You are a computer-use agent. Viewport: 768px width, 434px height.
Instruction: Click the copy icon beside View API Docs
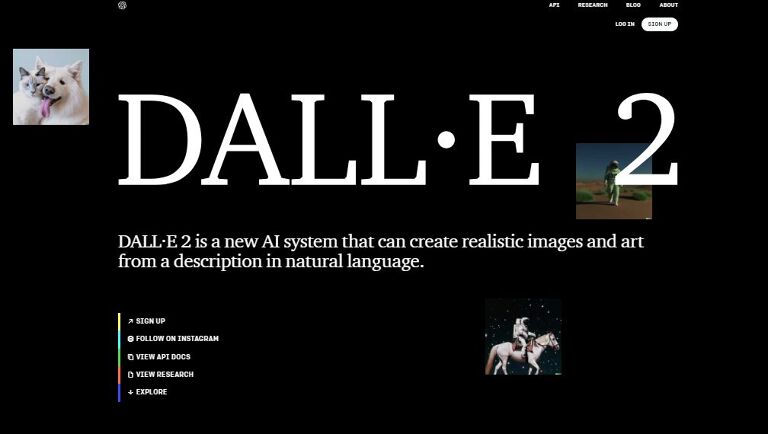click(x=130, y=357)
